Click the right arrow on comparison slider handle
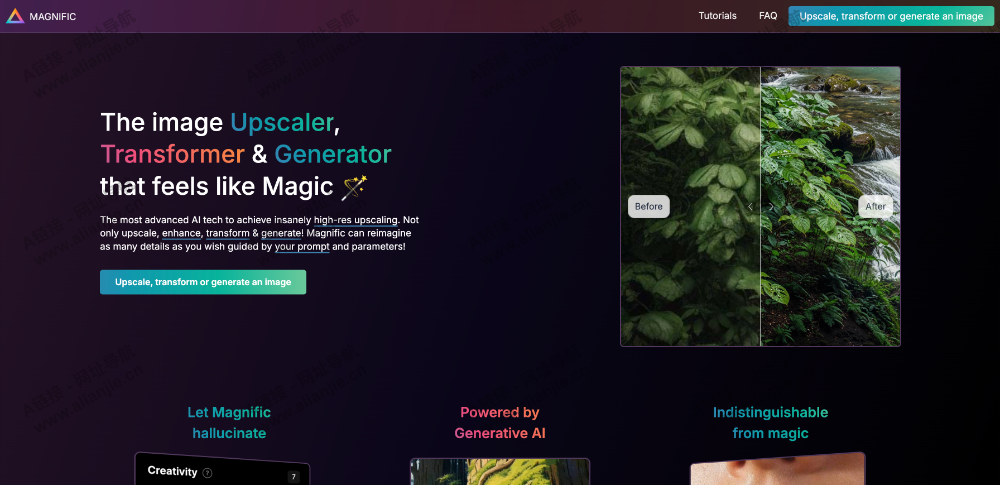The image size is (1000, 485). click(771, 207)
